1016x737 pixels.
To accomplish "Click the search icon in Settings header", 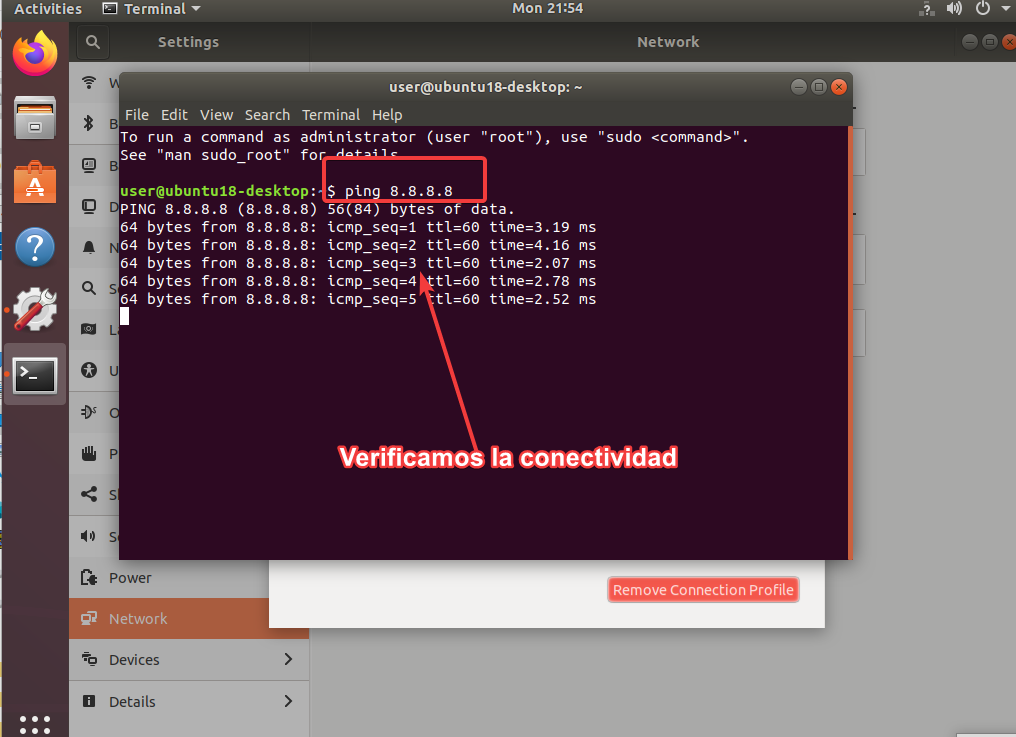I will pos(92,42).
